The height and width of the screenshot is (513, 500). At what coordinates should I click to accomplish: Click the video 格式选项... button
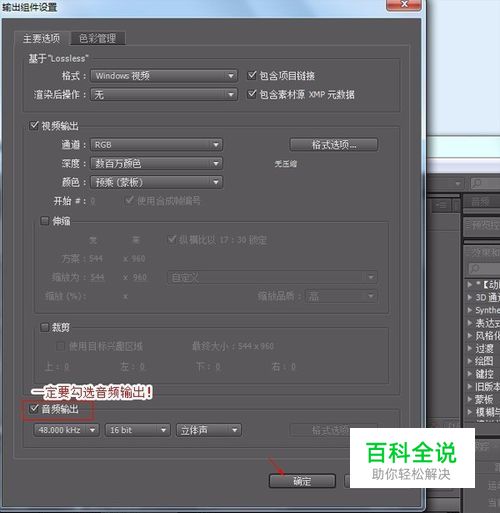334,145
